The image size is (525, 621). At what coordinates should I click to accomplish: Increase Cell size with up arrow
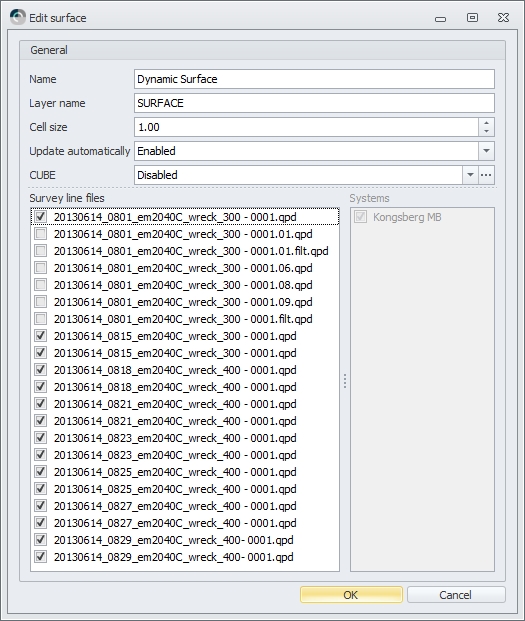point(486,122)
